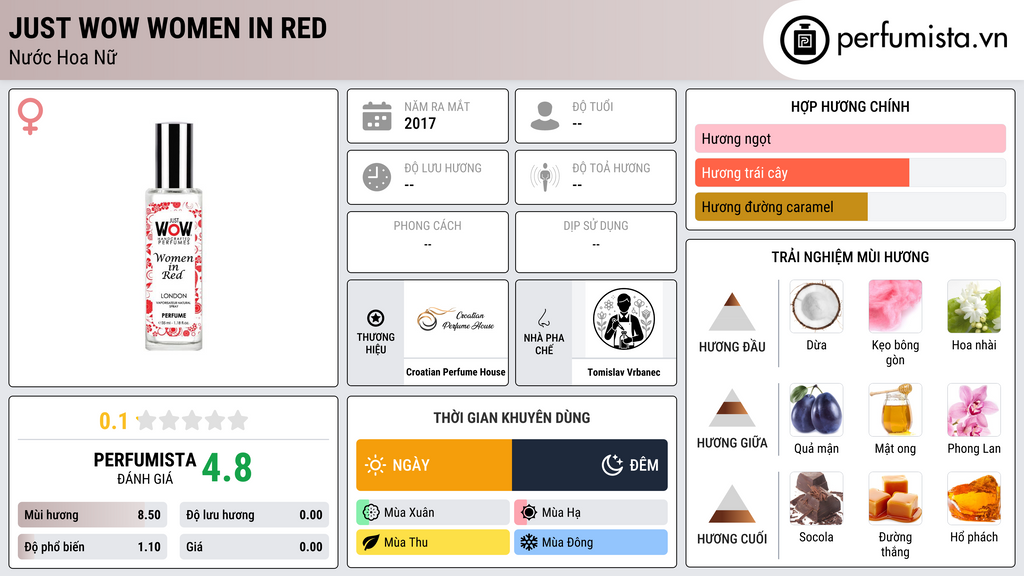Image resolution: width=1024 pixels, height=576 pixels.
Task: Open the Phong Lan orchid note image
Action: click(974, 410)
